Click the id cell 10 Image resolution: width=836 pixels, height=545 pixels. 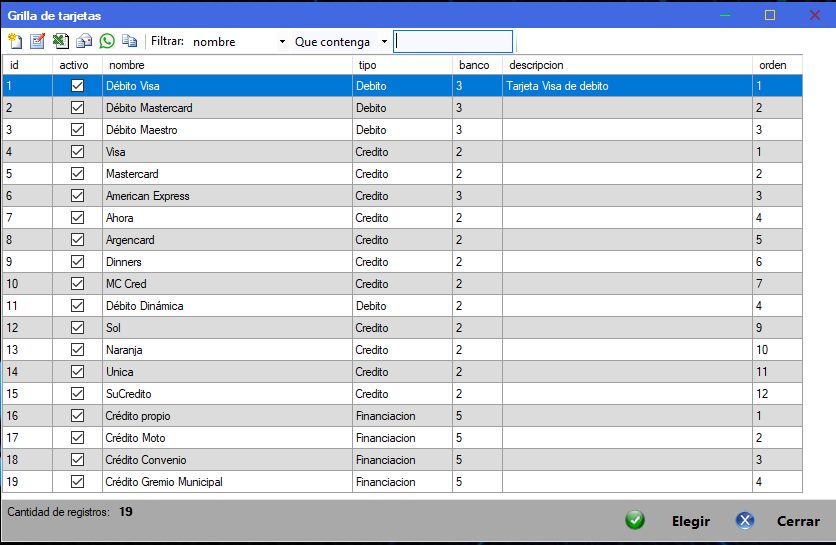[27, 284]
